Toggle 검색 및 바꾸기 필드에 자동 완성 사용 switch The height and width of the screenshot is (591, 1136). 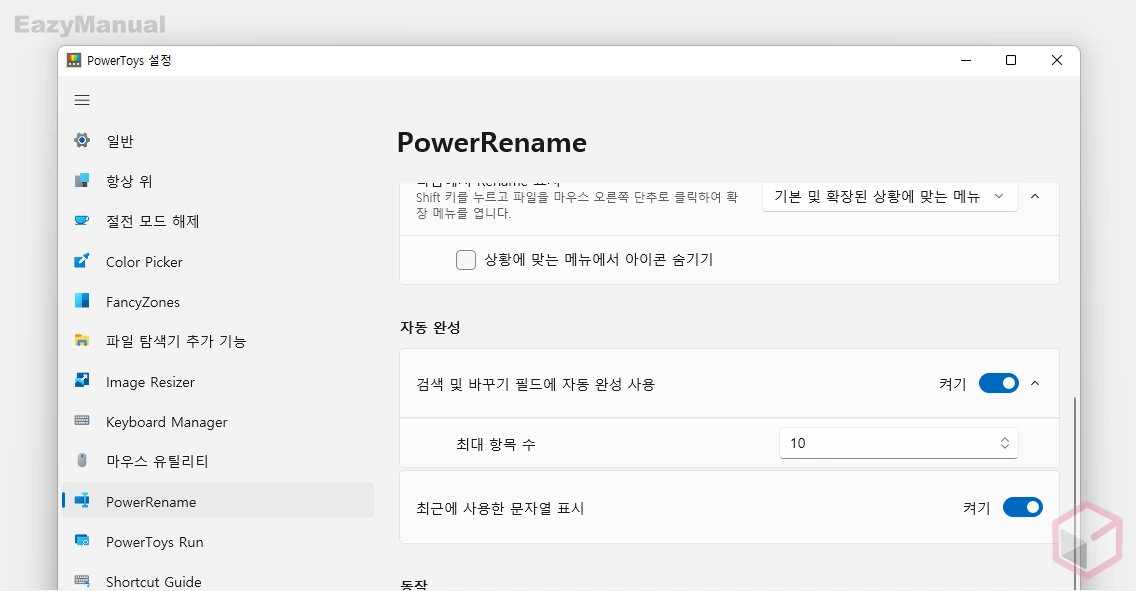point(998,383)
